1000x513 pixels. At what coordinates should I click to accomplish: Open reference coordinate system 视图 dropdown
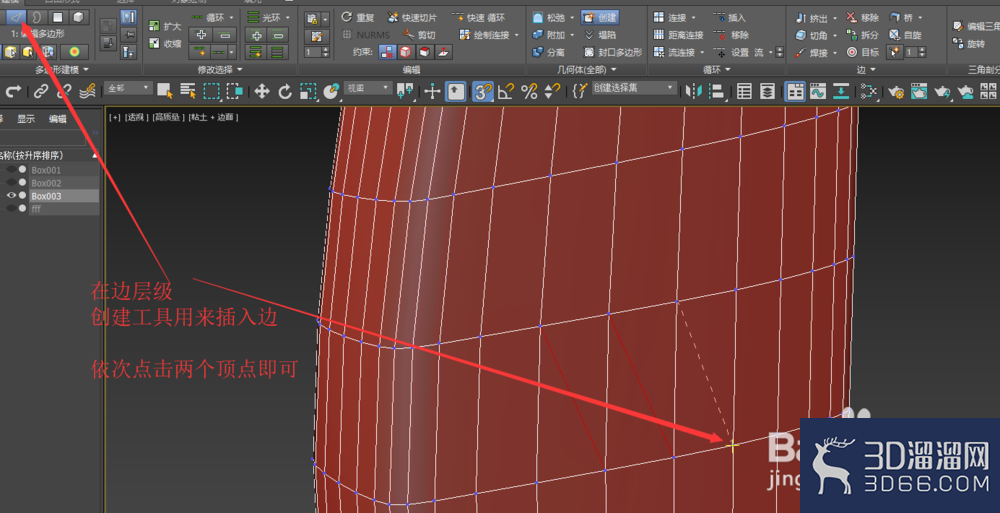tap(367, 88)
